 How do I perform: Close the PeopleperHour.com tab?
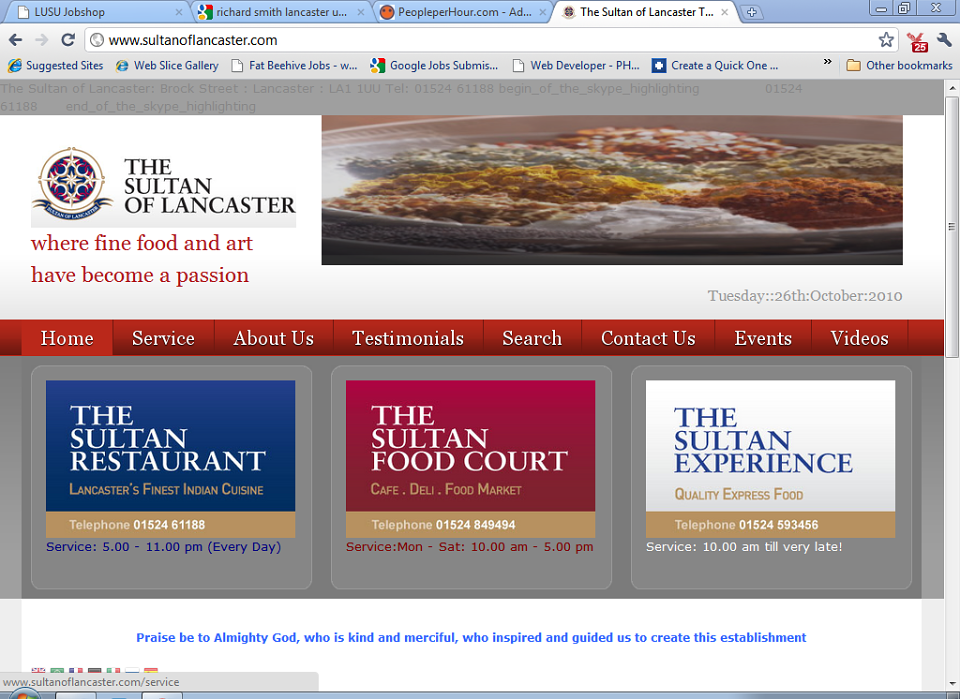(542, 12)
